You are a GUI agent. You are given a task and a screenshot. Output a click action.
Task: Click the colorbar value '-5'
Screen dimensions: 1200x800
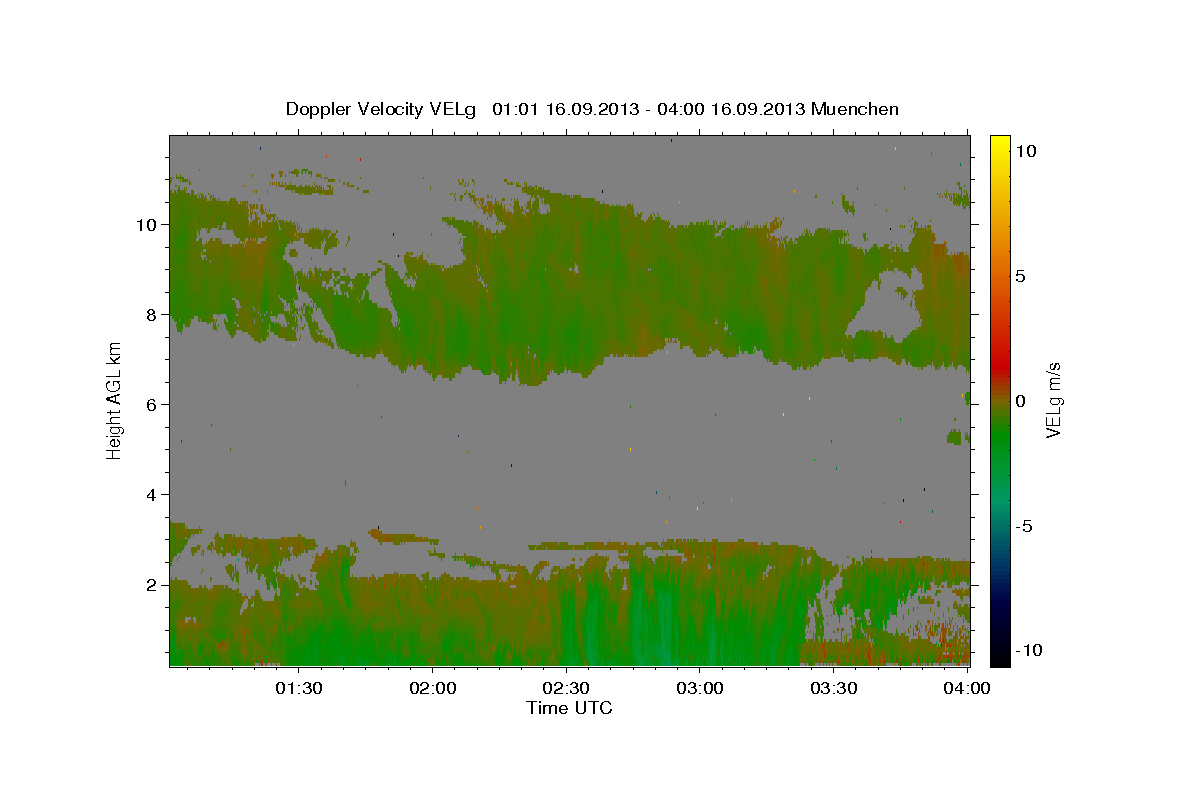point(1023,526)
